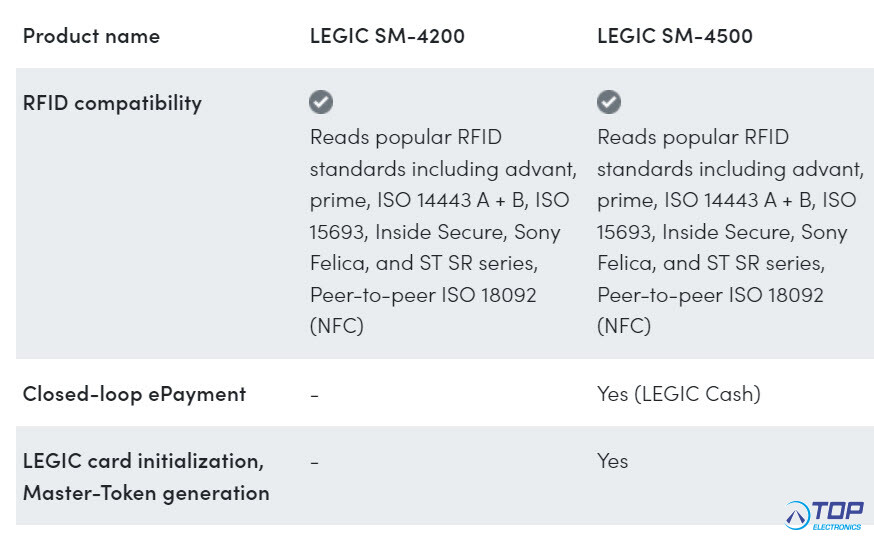Click the SM-4200 card initialization dash
Screen dimensions: 874x540
tap(314, 463)
